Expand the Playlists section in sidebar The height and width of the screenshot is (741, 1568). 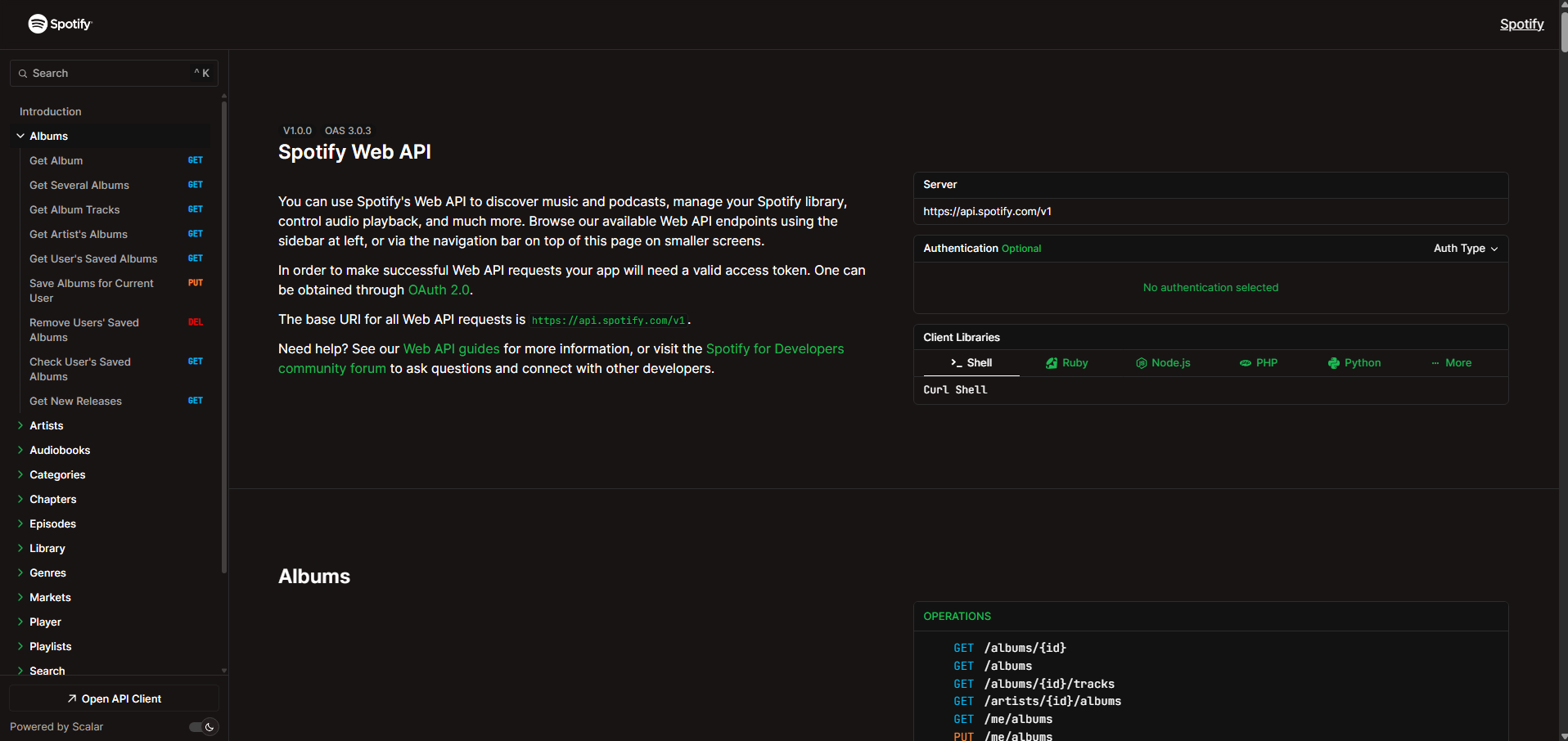click(x=20, y=647)
